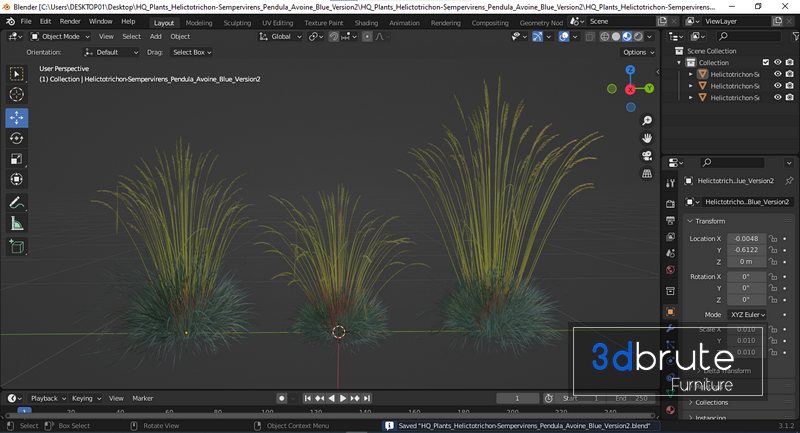800x433 pixels.
Task: Pin the properties editor context
Action: pyautogui.click(x=789, y=181)
